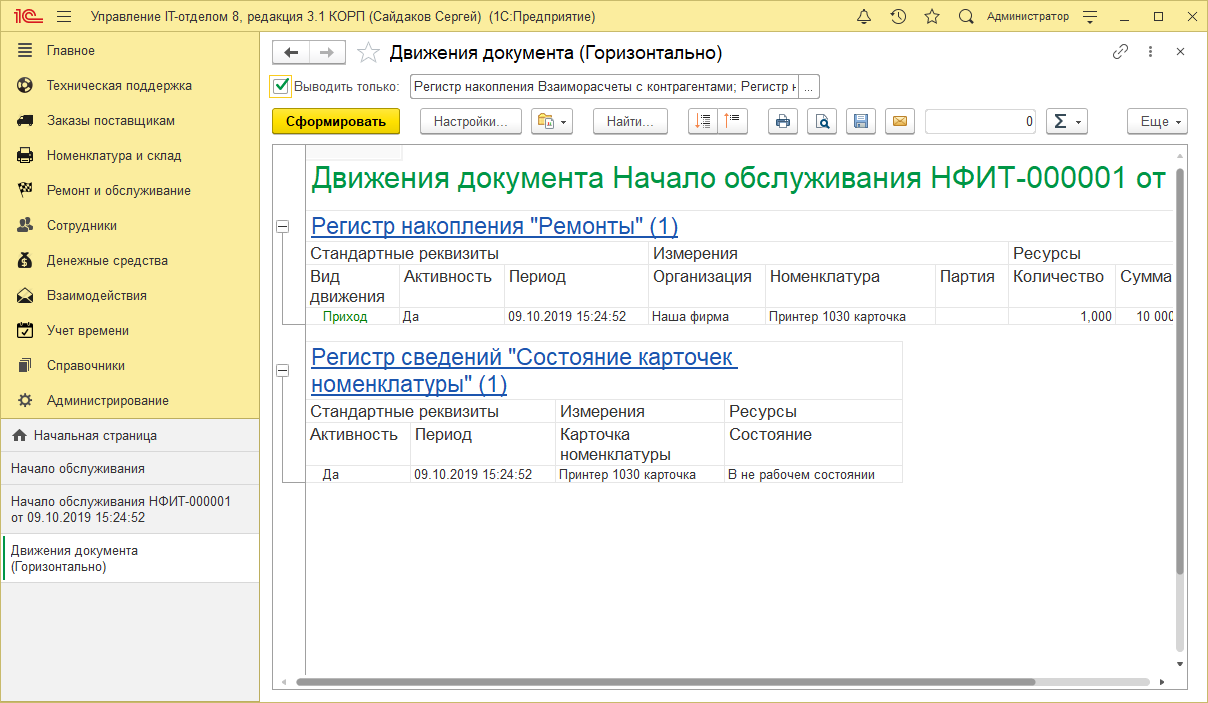Print the document movements report
Screen dimensions: 1208x703
(783, 121)
